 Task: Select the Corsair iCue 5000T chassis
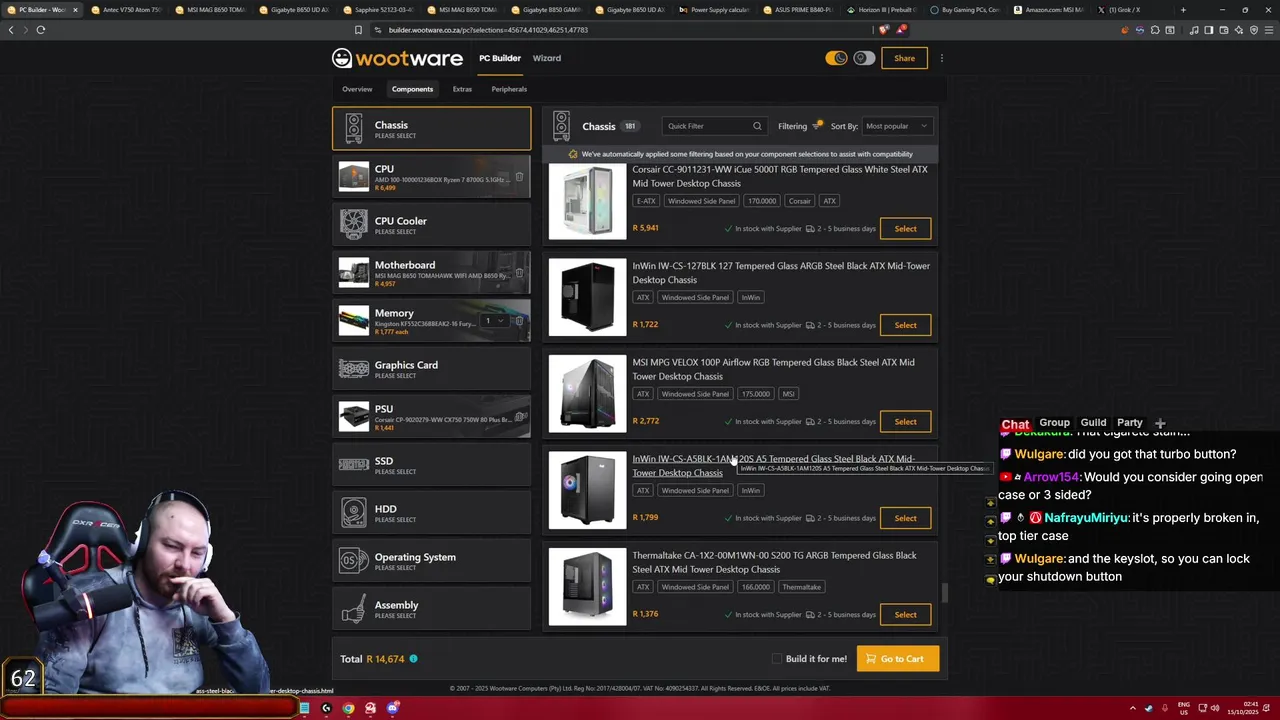[x=905, y=229]
